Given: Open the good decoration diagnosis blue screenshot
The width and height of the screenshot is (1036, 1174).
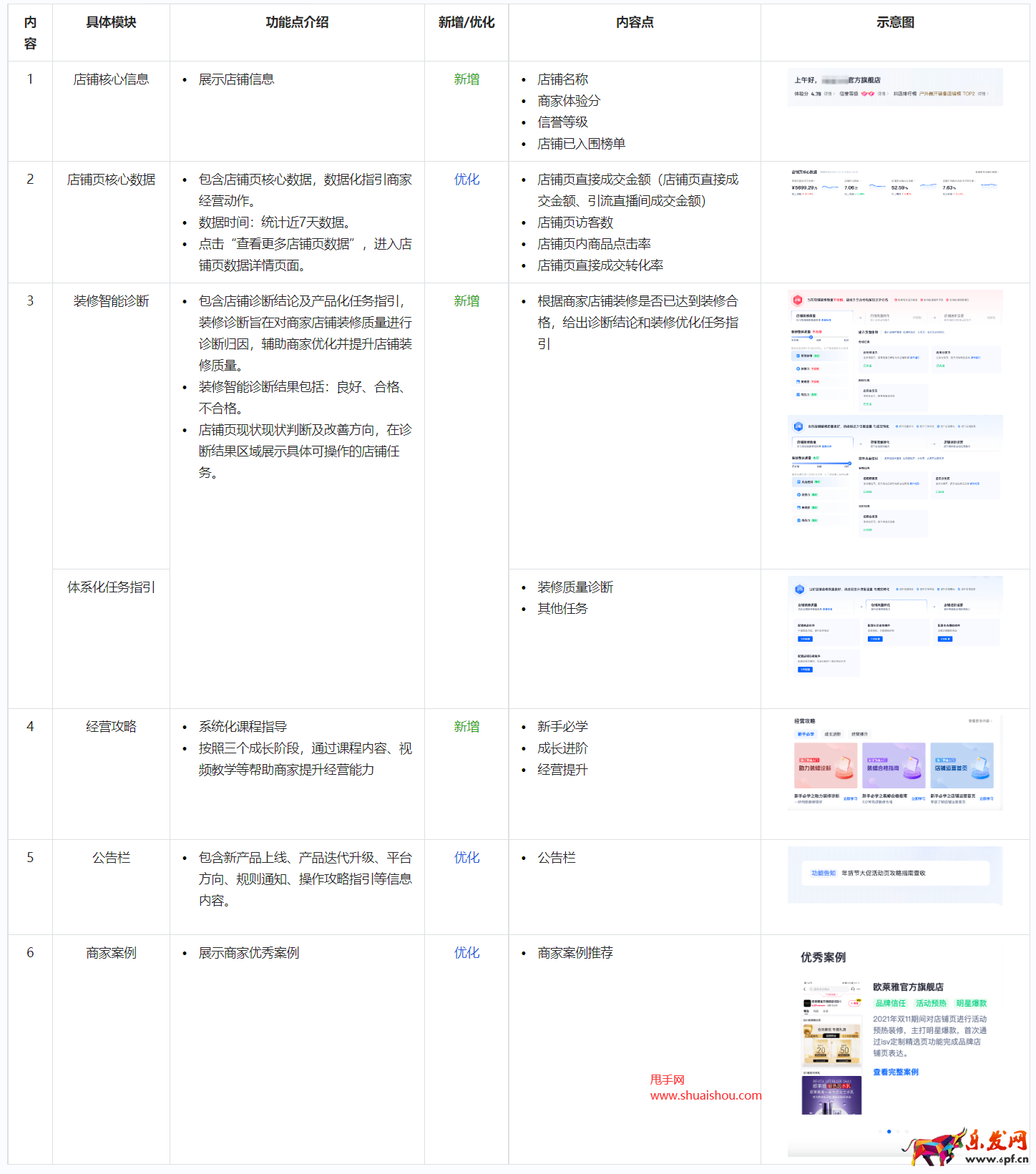Looking at the screenshot, I should [x=895, y=476].
